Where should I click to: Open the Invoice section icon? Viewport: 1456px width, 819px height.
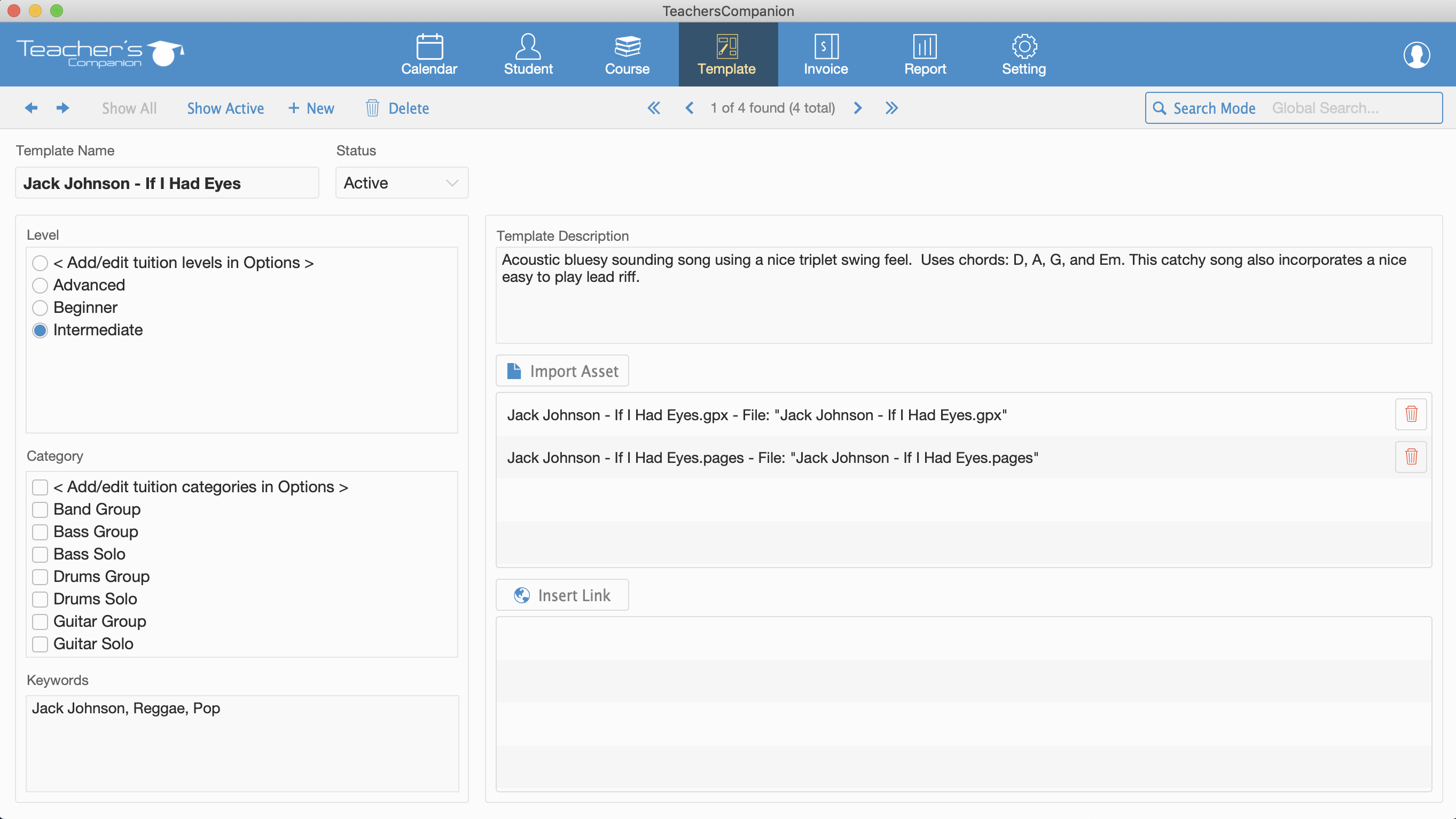tap(826, 46)
